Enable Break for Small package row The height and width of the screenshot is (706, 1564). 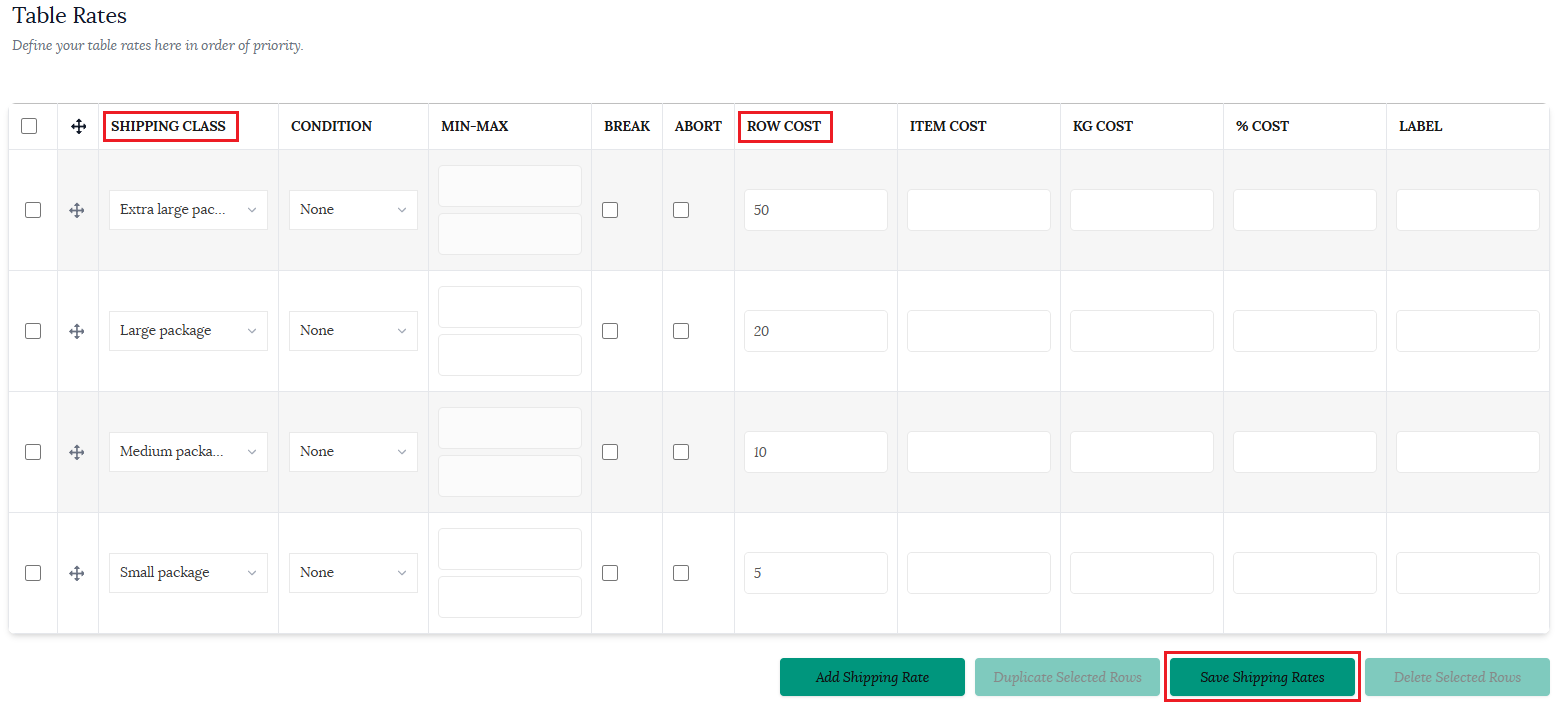(610, 573)
